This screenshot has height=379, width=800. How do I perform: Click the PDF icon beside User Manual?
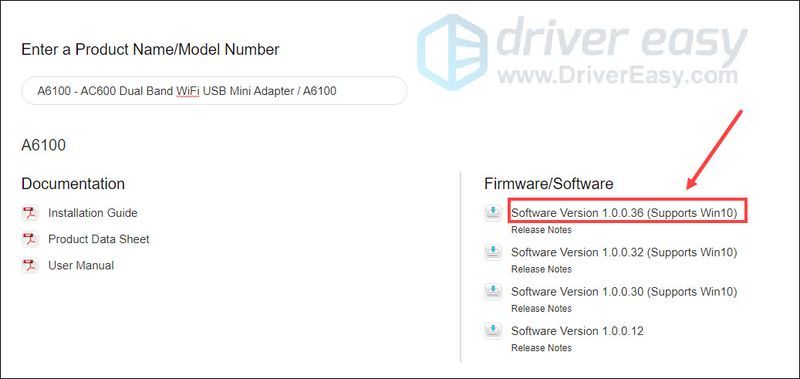click(30, 266)
